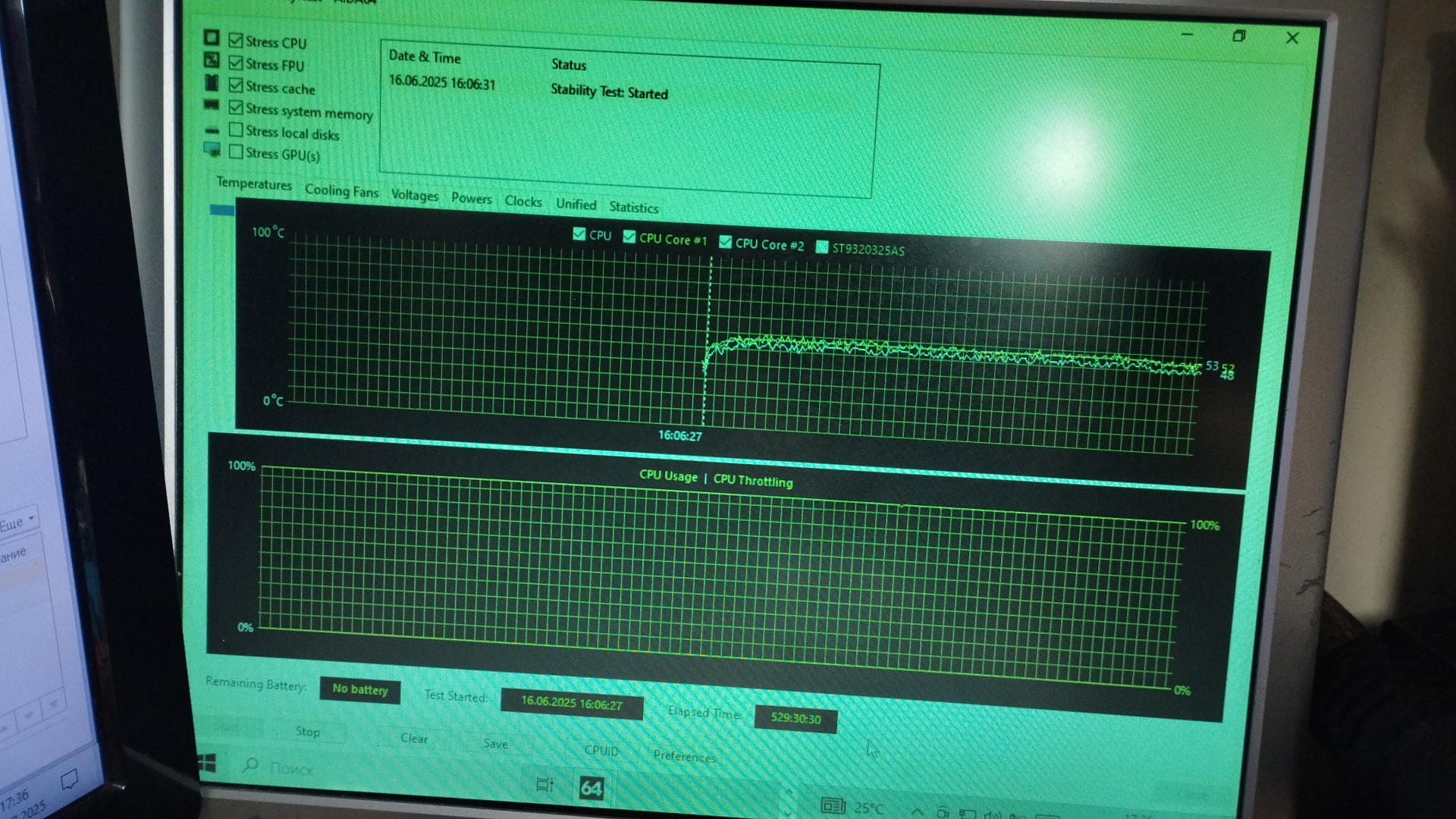The height and width of the screenshot is (819, 1456).
Task: Click the Stress GPU(s) monitor icon
Action: point(212,150)
